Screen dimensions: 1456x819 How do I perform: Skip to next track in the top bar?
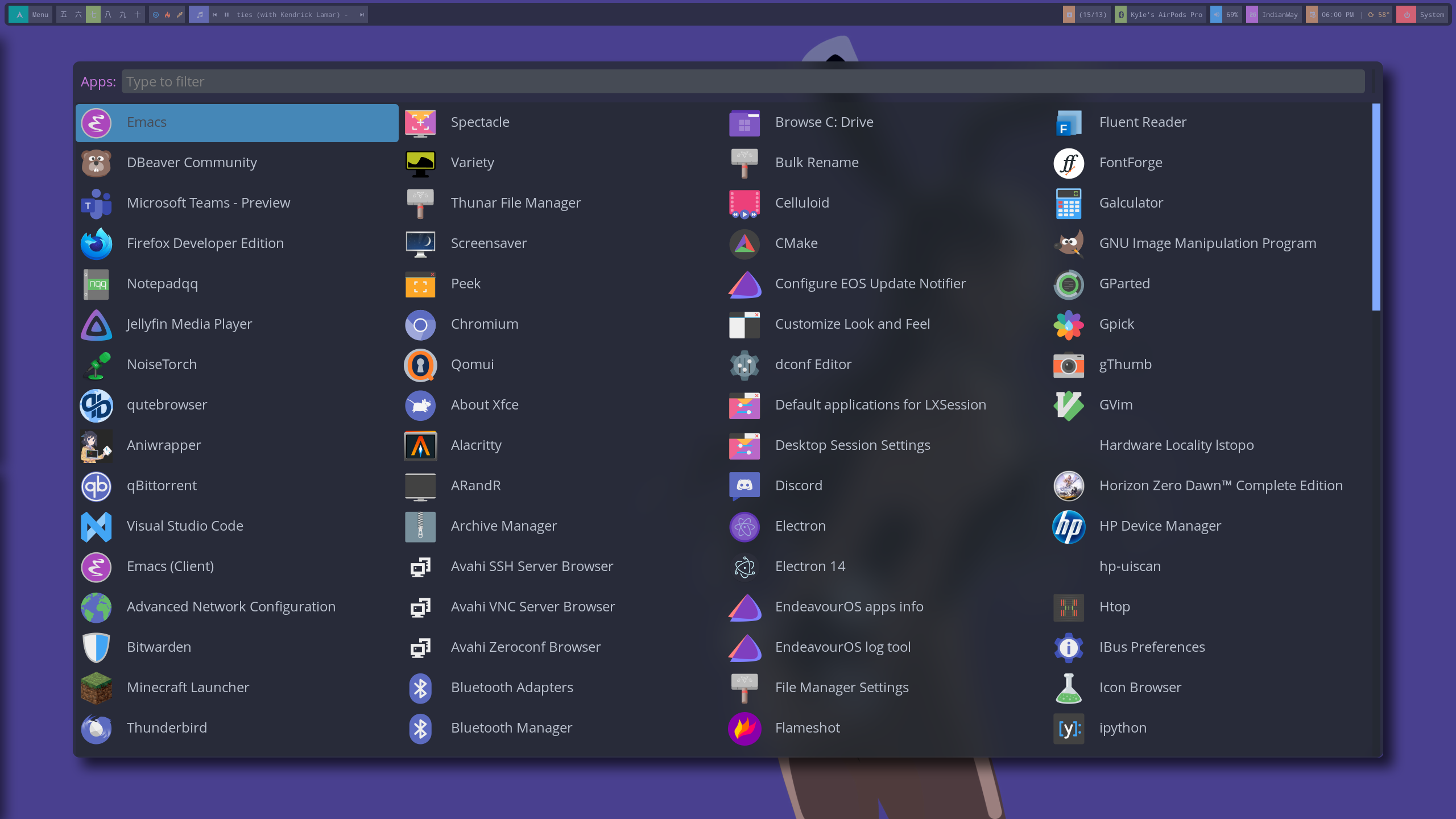click(x=362, y=15)
